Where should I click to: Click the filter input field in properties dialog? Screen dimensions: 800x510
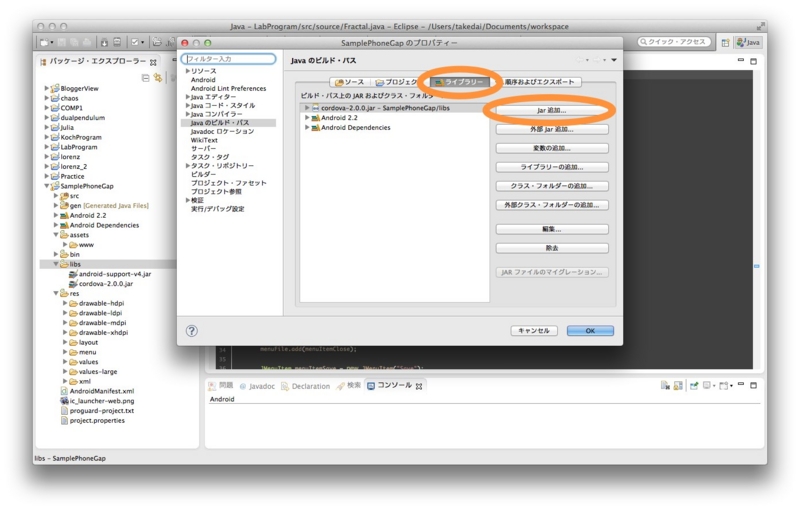click(x=229, y=59)
